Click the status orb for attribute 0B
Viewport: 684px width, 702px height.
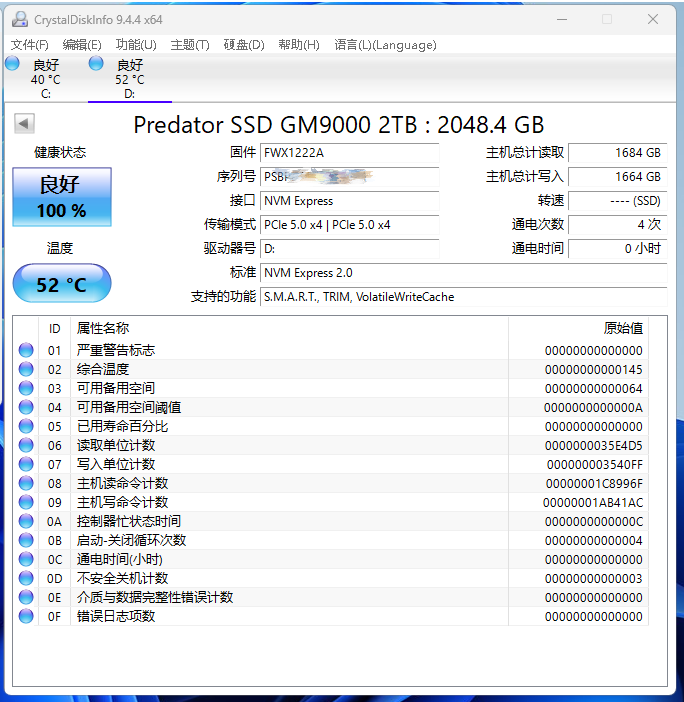tap(26, 540)
